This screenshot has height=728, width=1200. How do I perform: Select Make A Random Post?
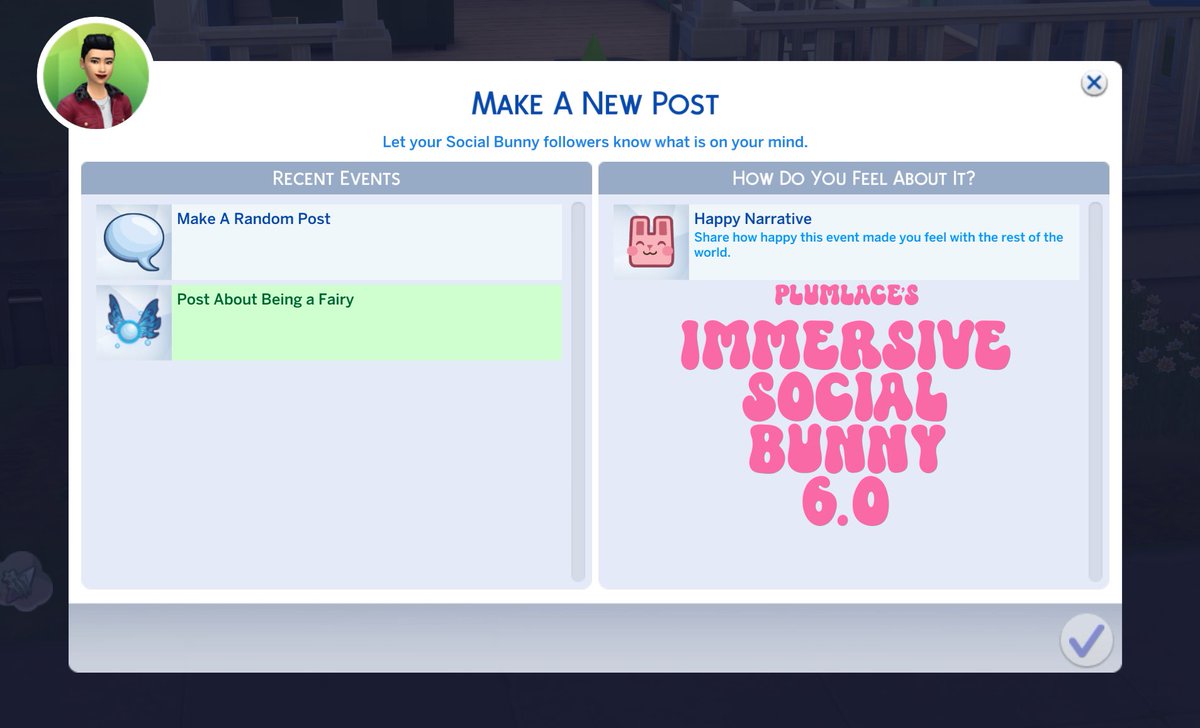pyautogui.click(x=329, y=242)
